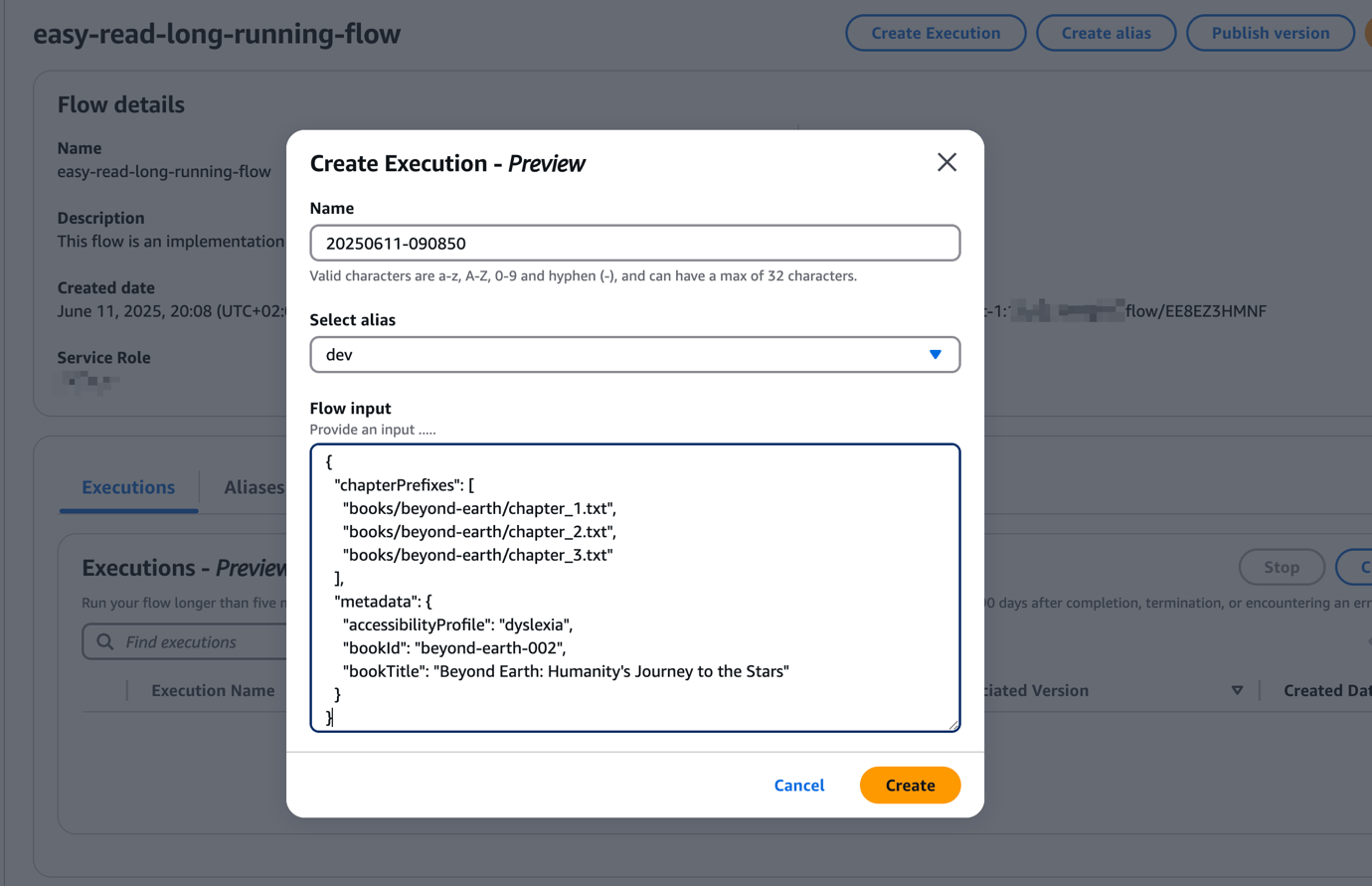Click the Create Execution button
This screenshot has height=886, width=1372.
(x=935, y=33)
